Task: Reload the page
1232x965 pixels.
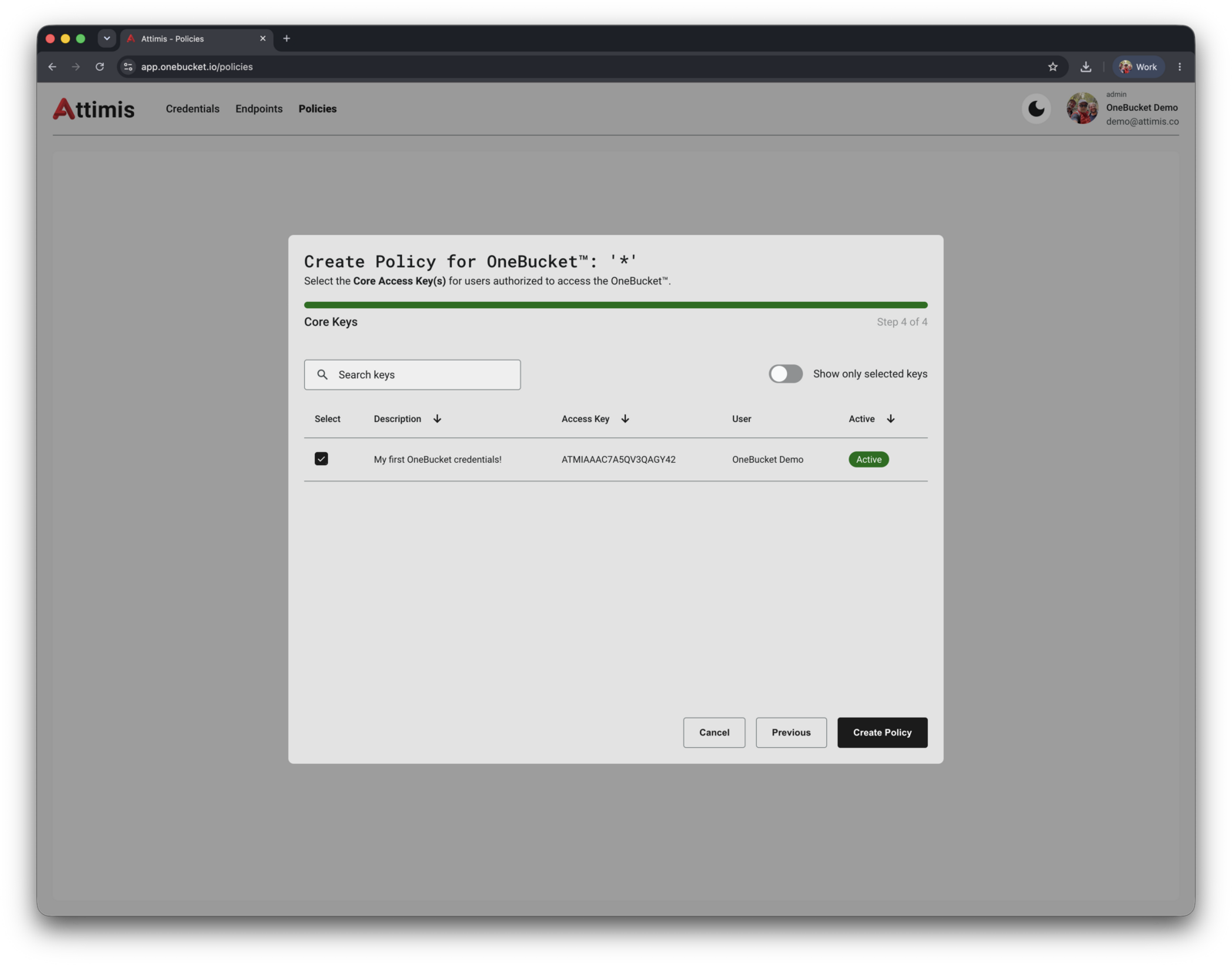Action: click(x=99, y=67)
